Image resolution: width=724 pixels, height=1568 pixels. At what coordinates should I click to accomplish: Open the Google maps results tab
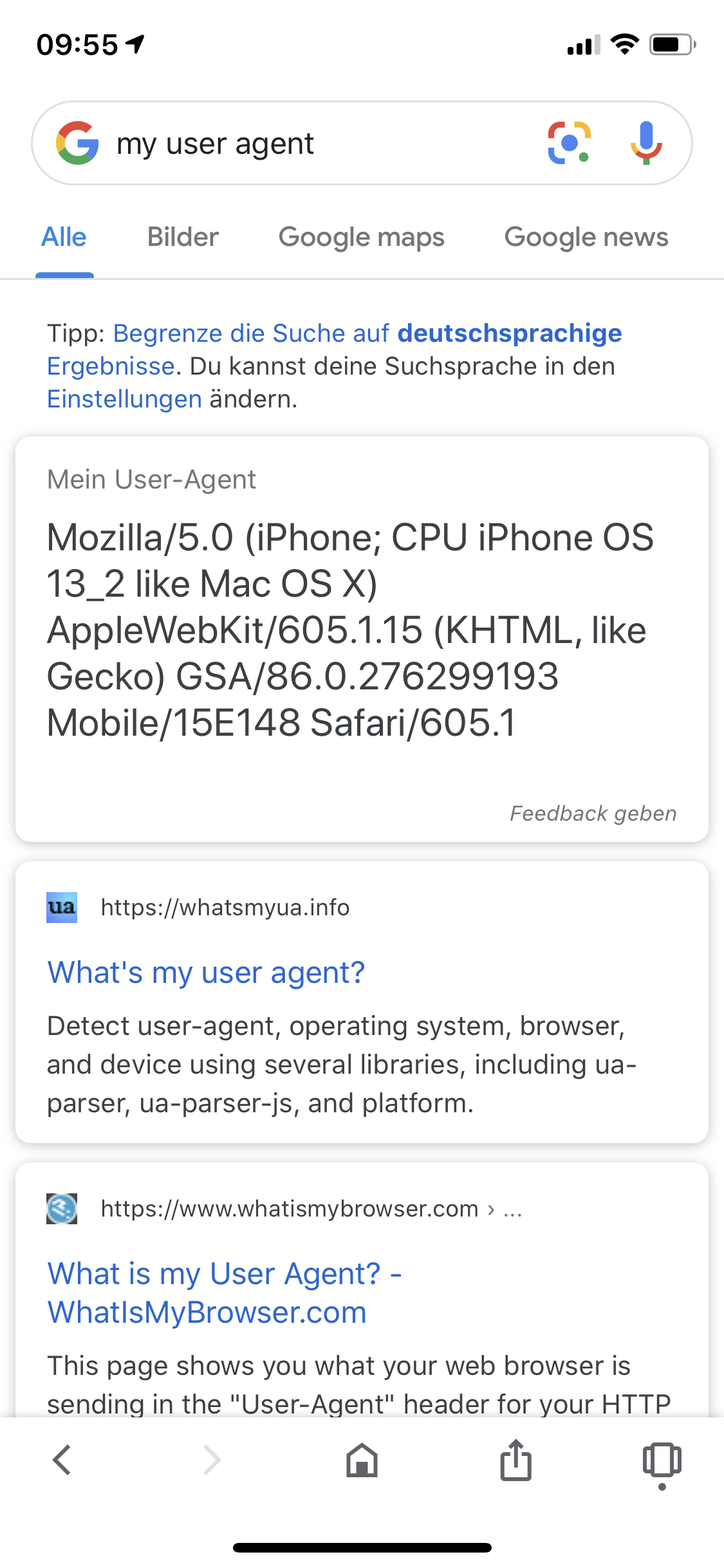point(362,237)
